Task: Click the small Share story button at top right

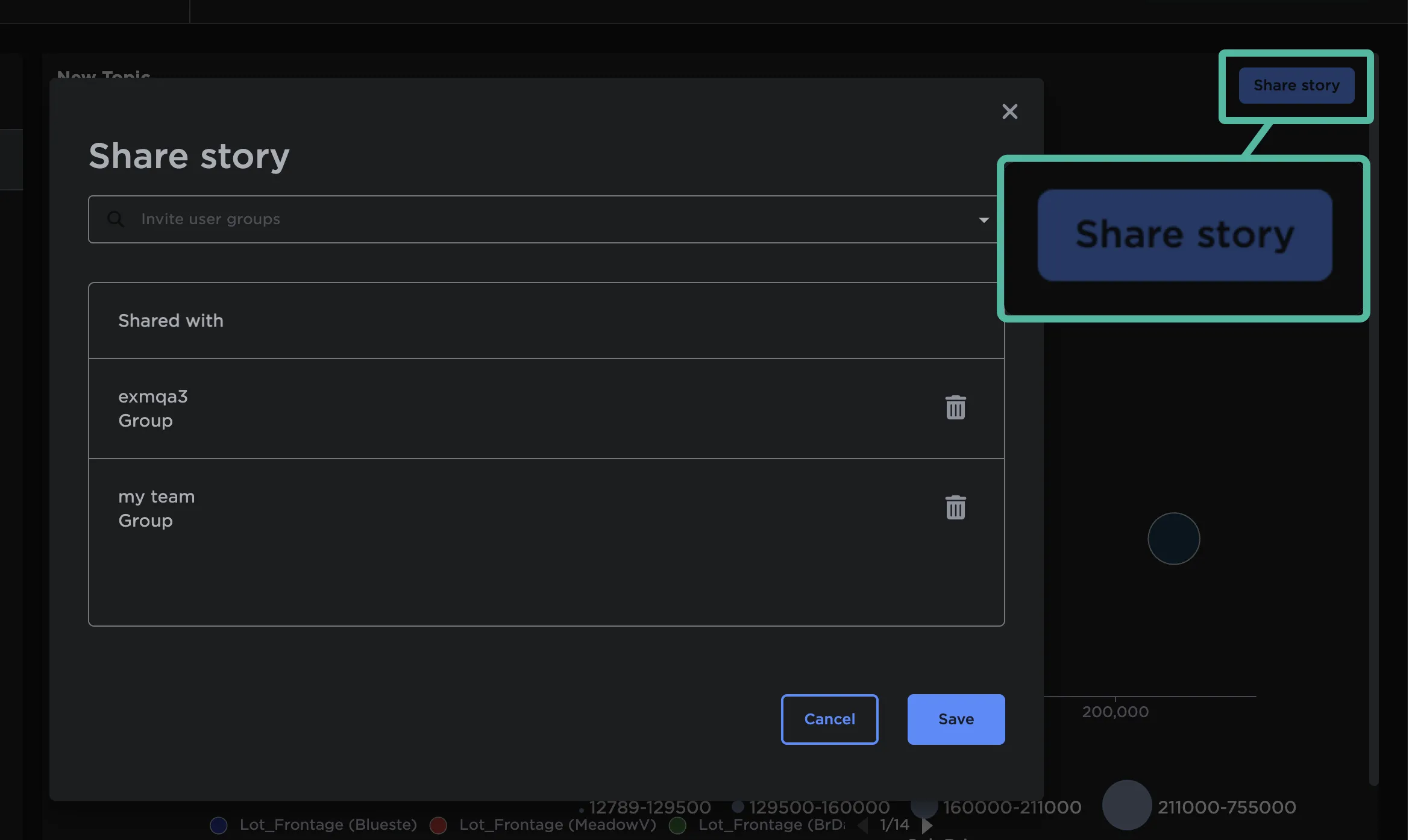Action: [x=1296, y=86]
